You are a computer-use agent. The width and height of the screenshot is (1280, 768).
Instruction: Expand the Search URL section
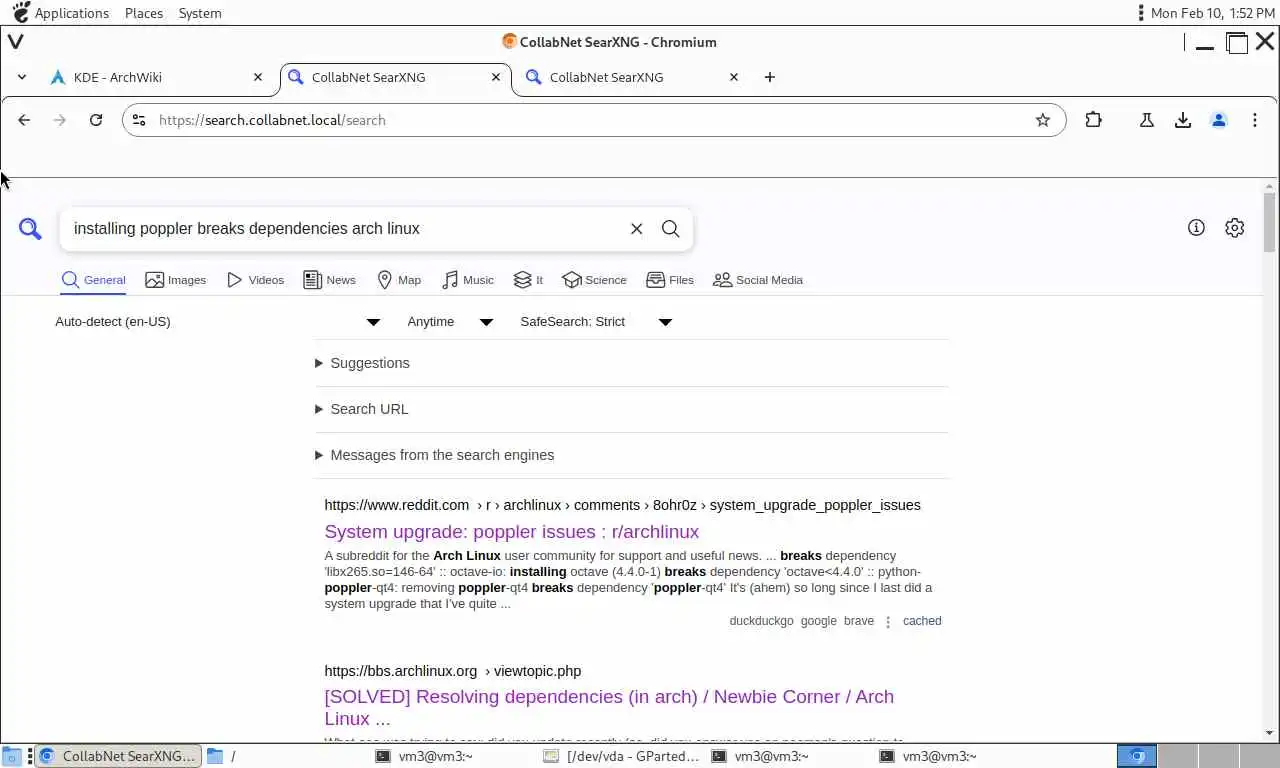(x=362, y=409)
